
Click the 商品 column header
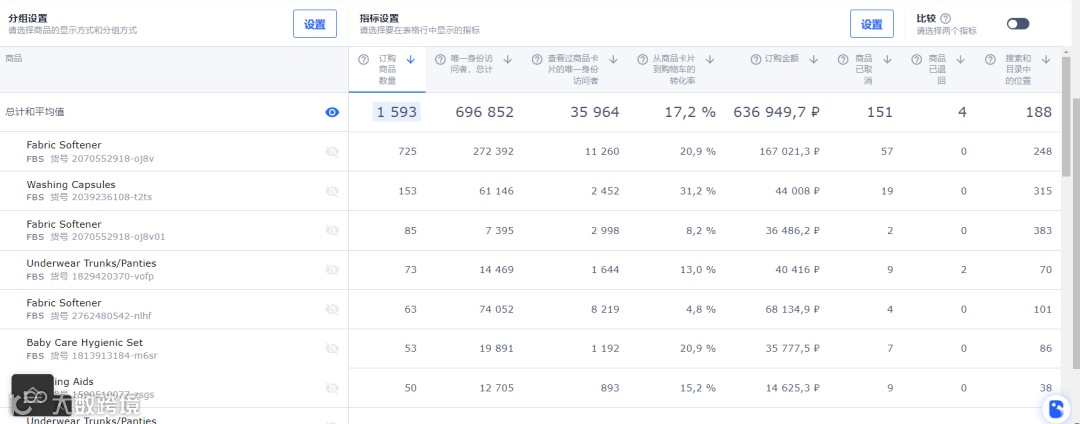click(14, 59)
